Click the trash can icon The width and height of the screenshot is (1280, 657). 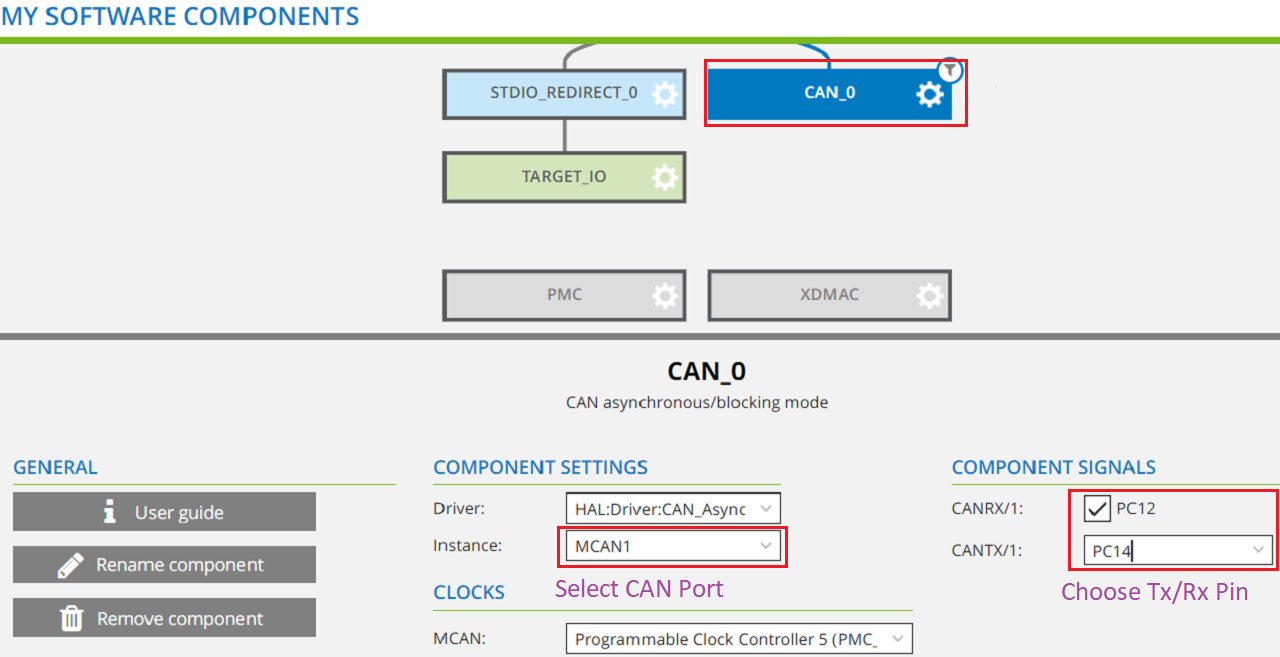(x=72, y=618)
